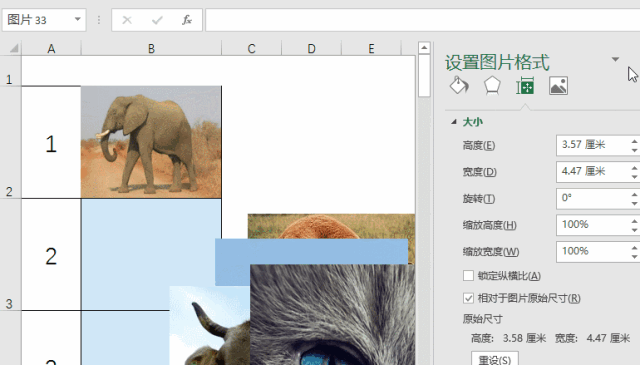Image resolution: width=640 pixels, height=365 pixels.
Task: Select the elephant picture
Action: pyautogui.click(x=151, y=142)
